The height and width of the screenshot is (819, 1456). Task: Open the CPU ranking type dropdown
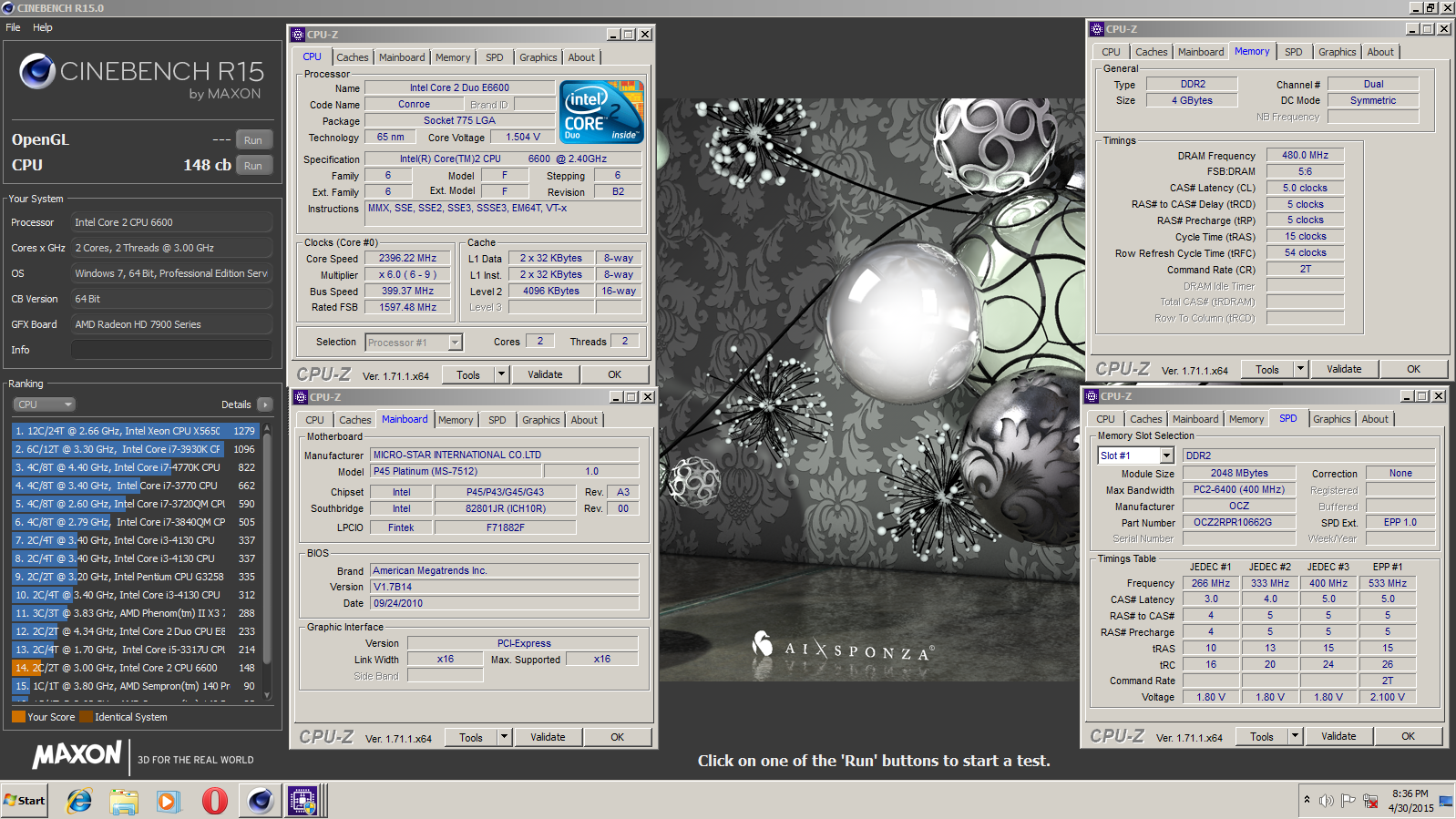click(x=44, y=404)
